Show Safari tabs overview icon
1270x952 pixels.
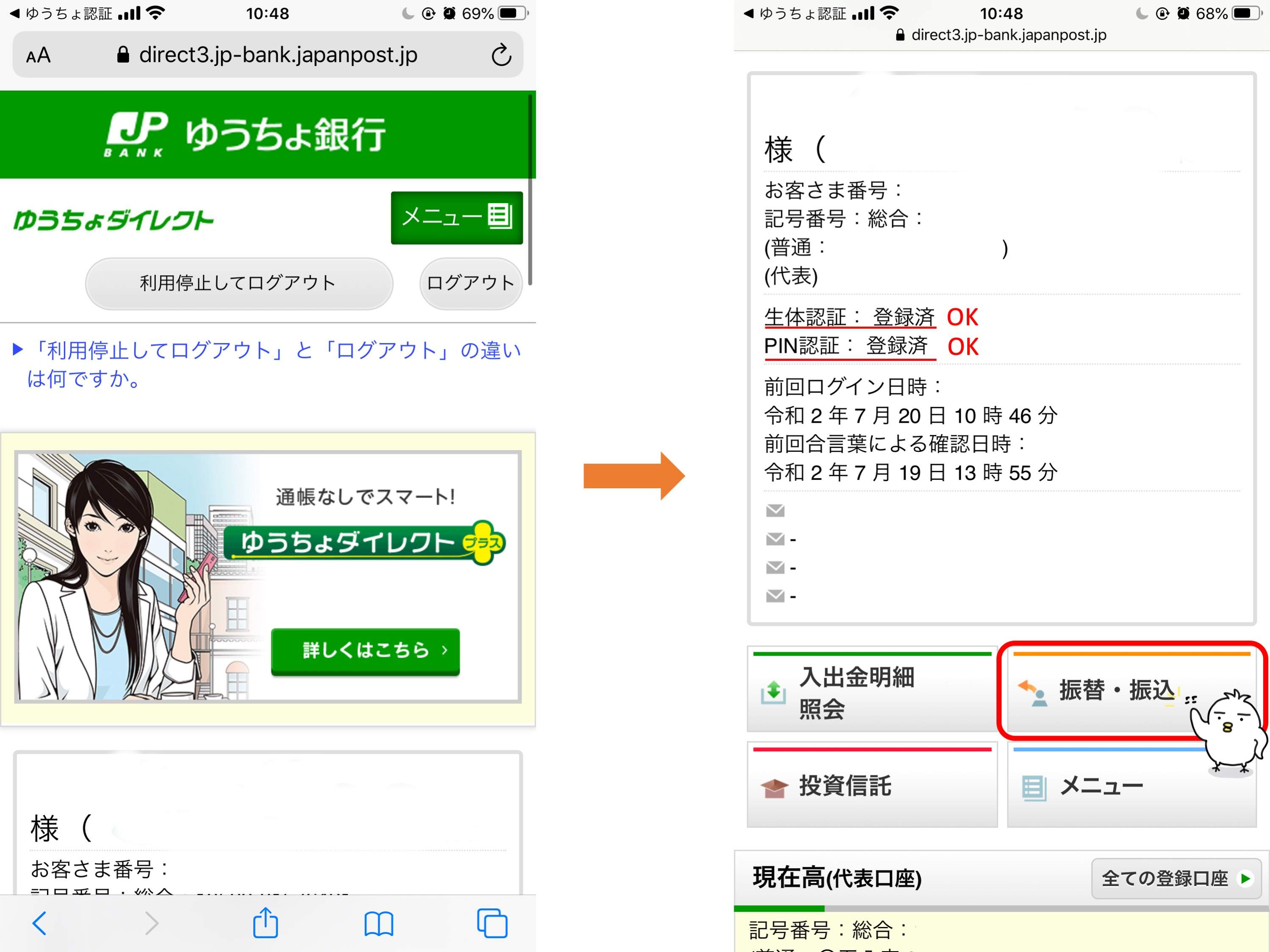(492, 923)
